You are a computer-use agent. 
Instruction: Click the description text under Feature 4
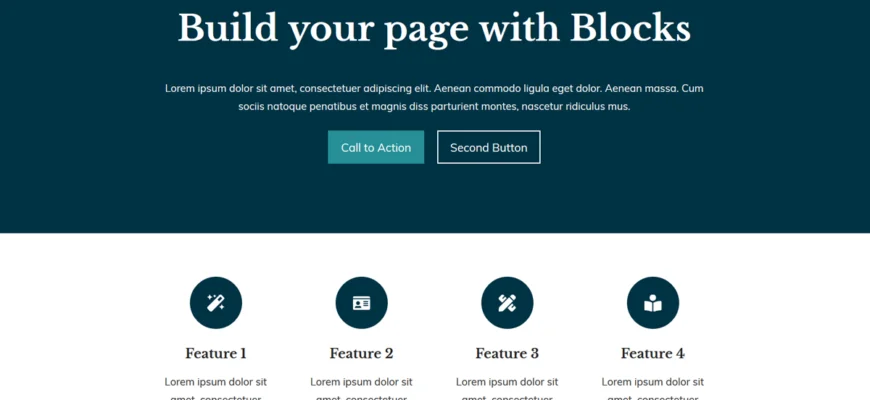(x=653, y=382)
